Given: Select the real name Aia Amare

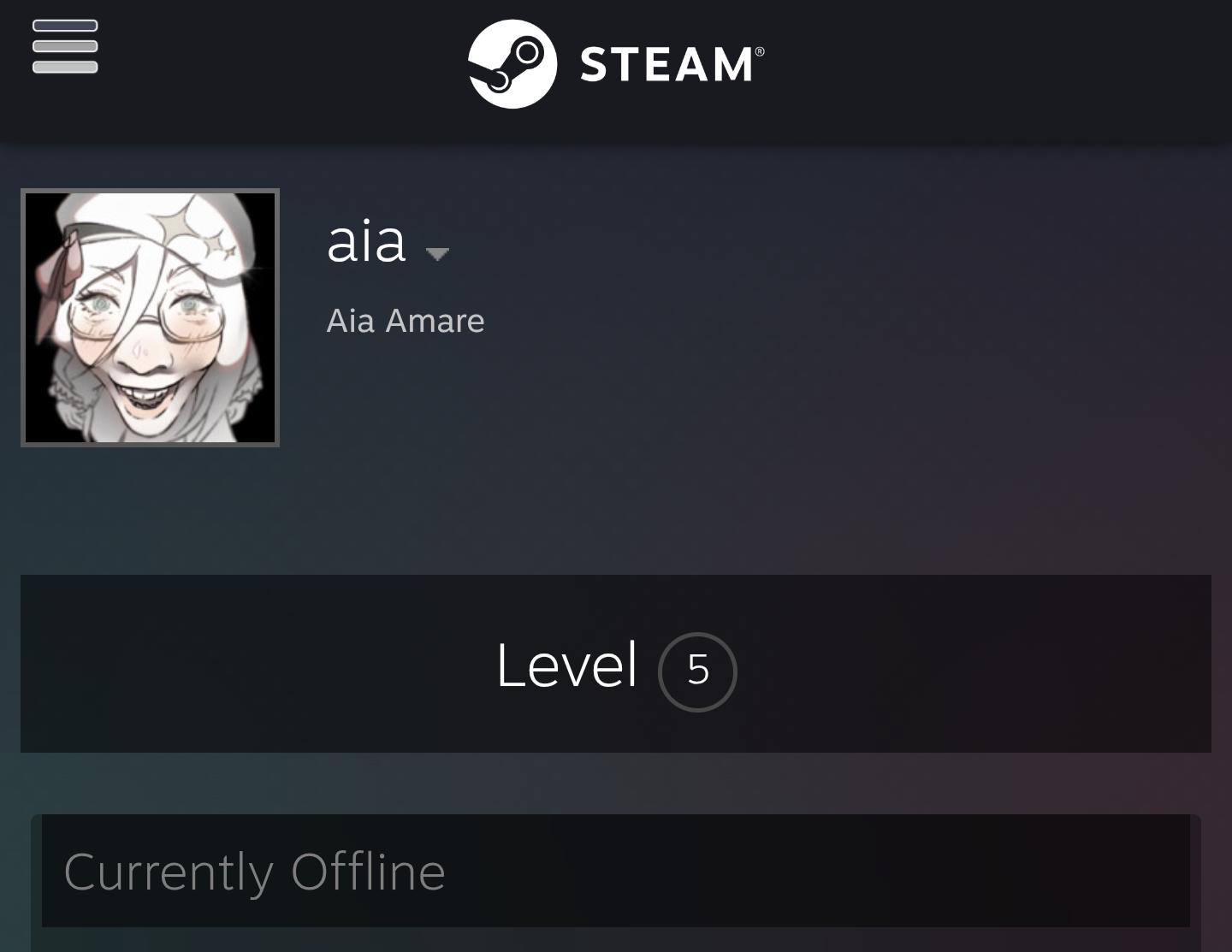Looking at the screenshot, I should point(406,321).
